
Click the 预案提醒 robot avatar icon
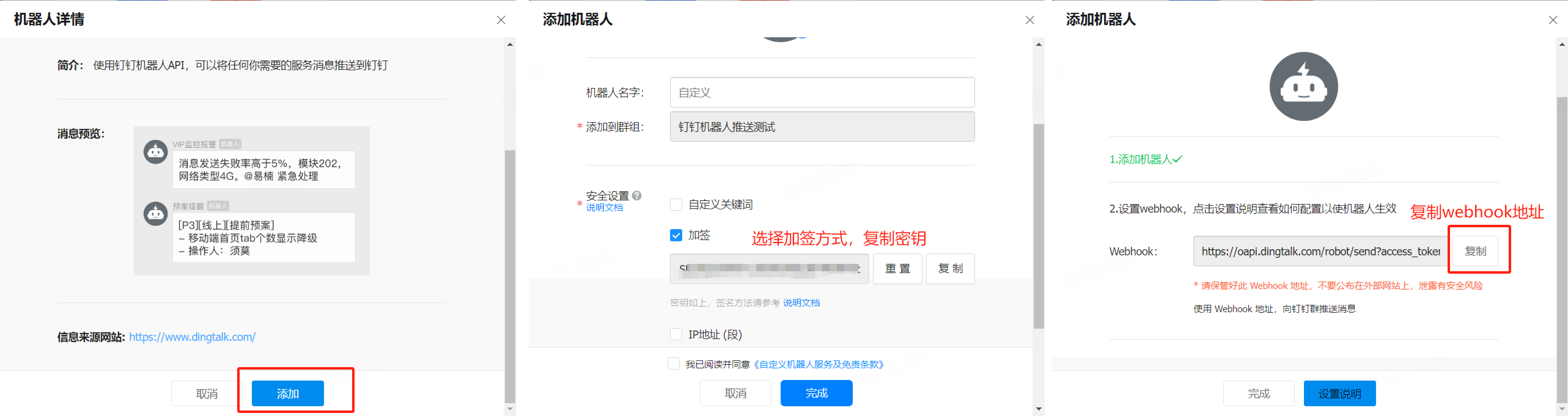pos(155,213)
